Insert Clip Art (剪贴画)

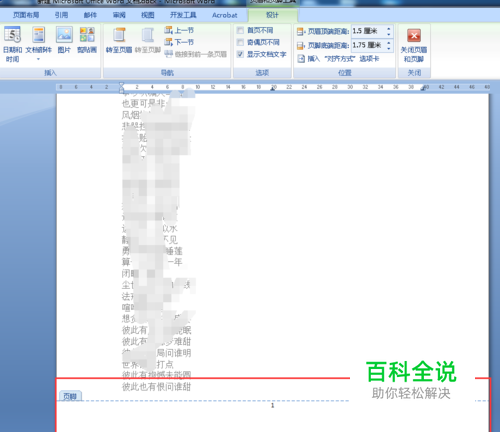pyautogui.click(x=87, y=41)
